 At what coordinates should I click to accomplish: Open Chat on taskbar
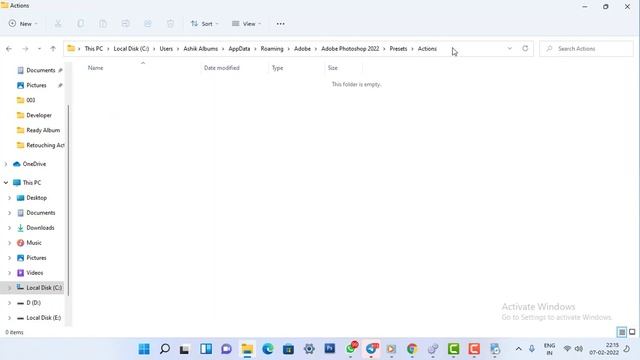[x=226, y=349]
